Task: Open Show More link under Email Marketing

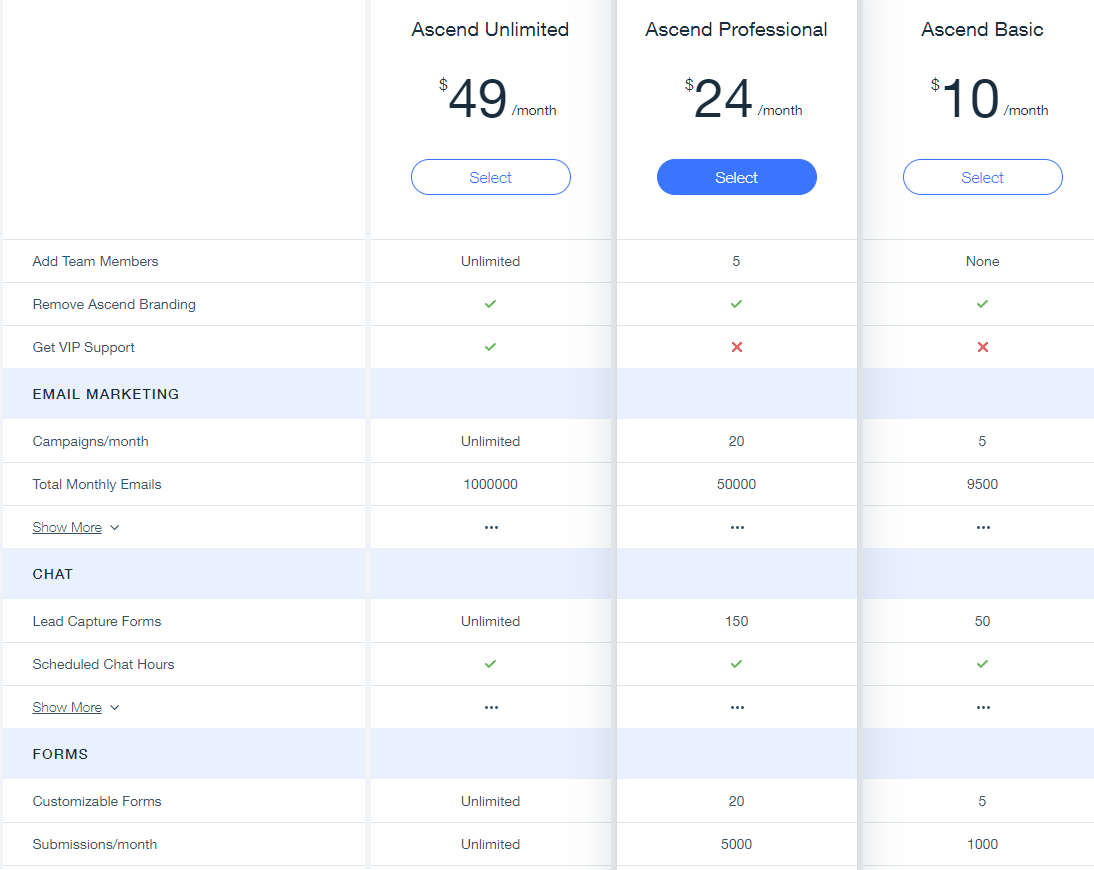Action: point(67,527)
